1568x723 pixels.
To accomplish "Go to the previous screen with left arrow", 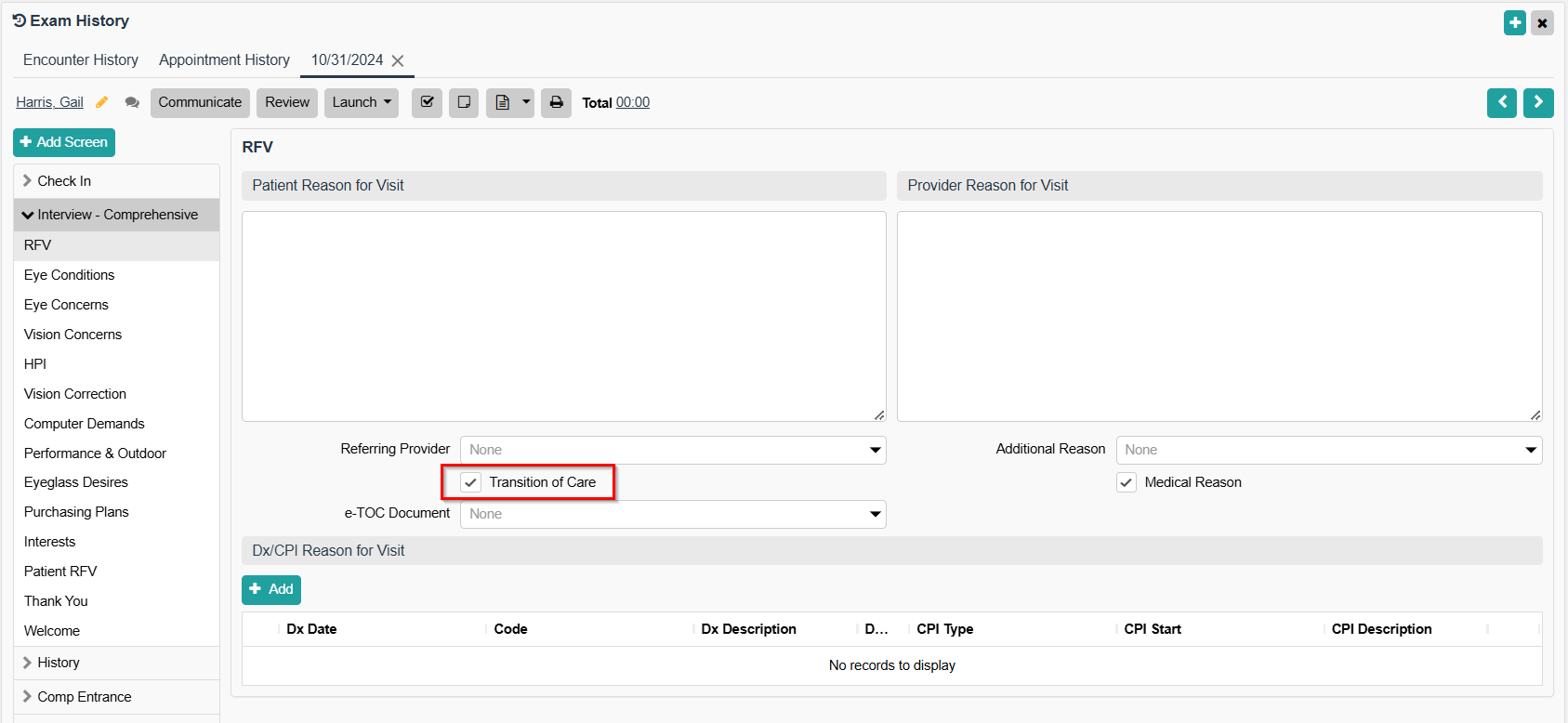I will 1501,102.
